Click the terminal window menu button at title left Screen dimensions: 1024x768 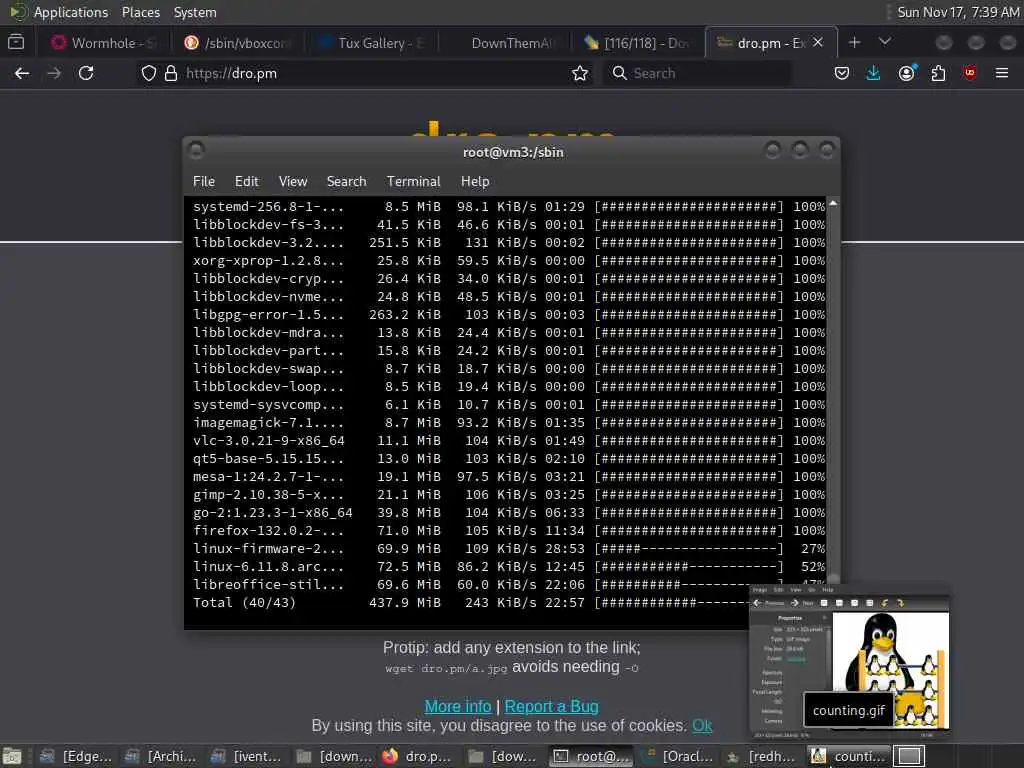click(196, 151)
